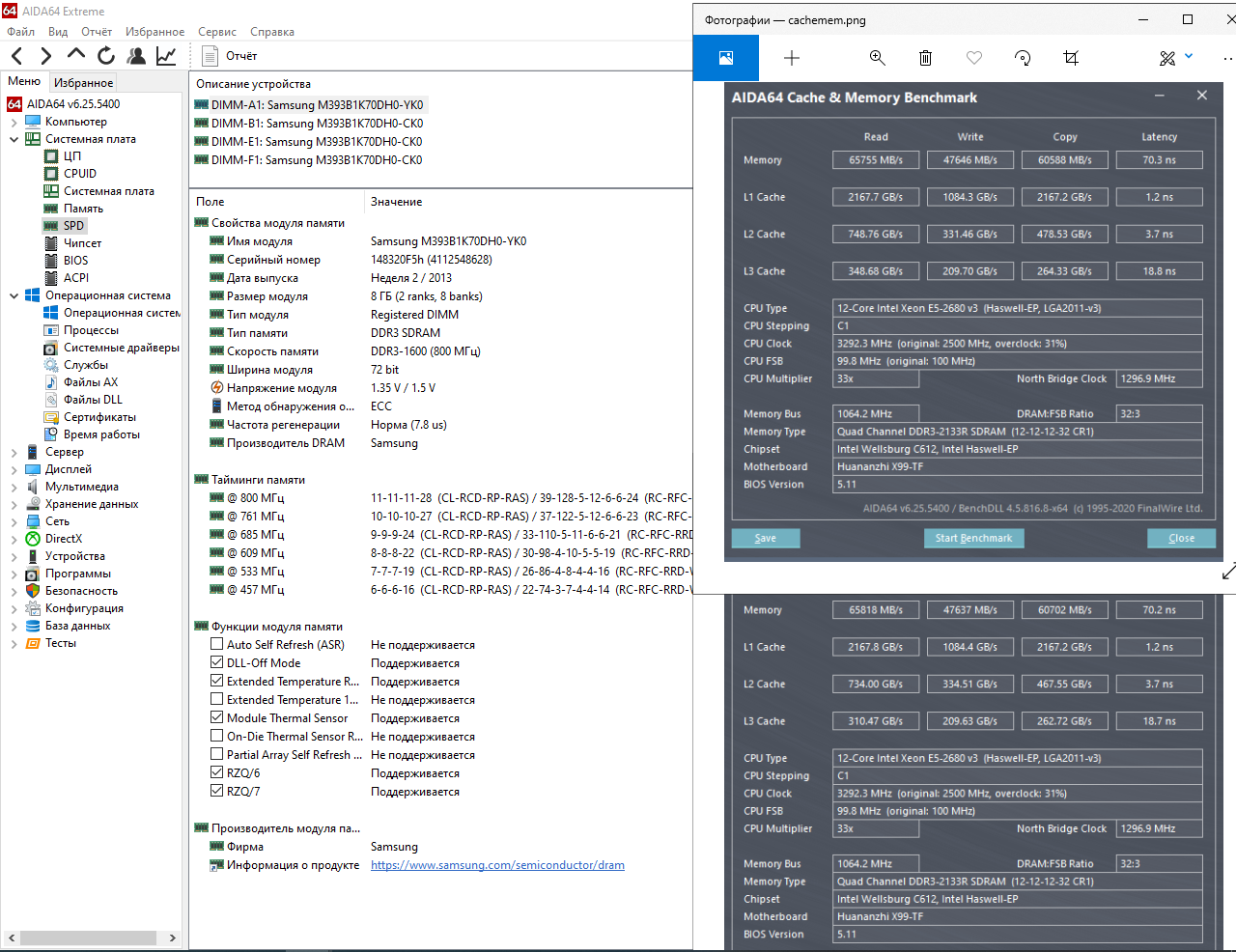
Task: Open the Справка menu
Action: pos(272,32)
